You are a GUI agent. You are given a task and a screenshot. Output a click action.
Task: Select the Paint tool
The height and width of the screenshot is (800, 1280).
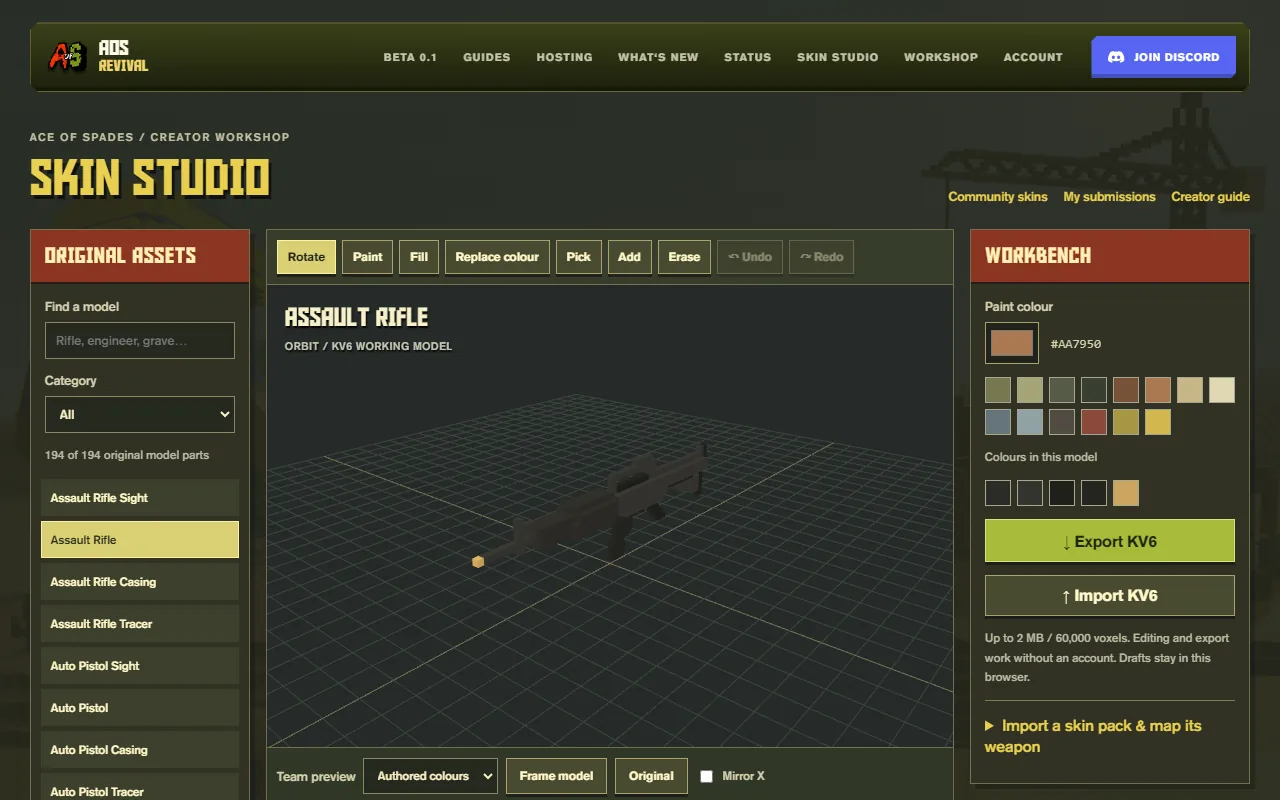click(x=367, y=257)
